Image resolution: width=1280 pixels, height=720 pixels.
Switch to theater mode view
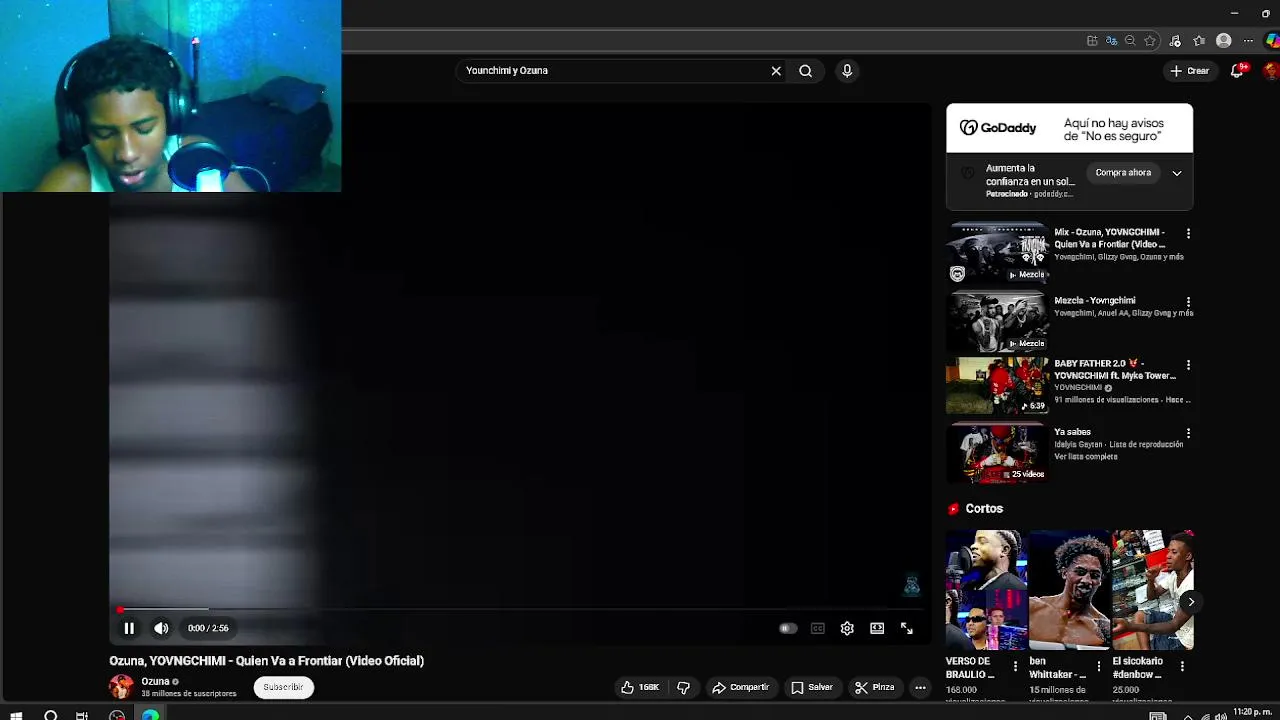pyautogui.click(x=877, y=628)
